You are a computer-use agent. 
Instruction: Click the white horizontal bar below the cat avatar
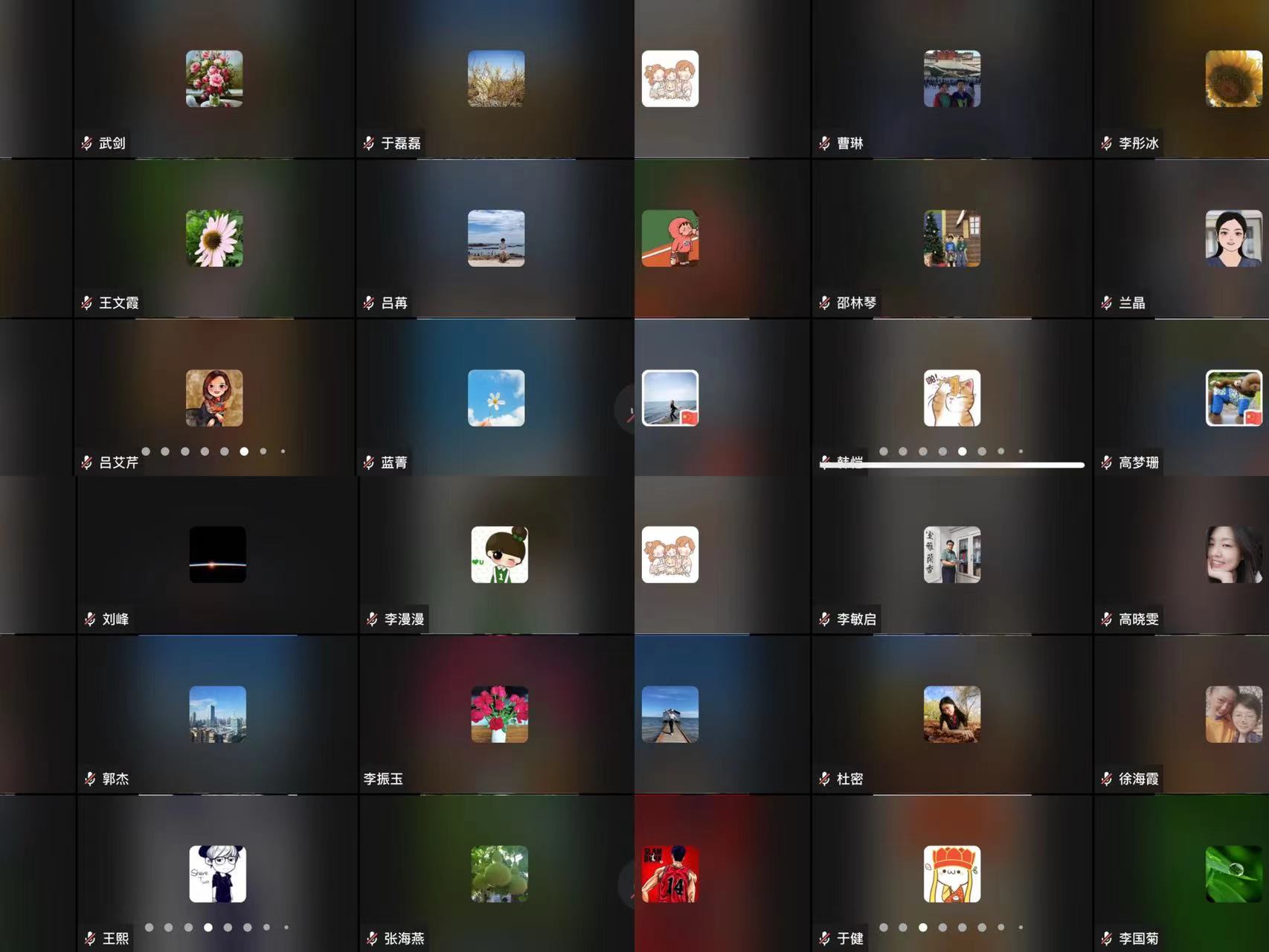[952, 465]
